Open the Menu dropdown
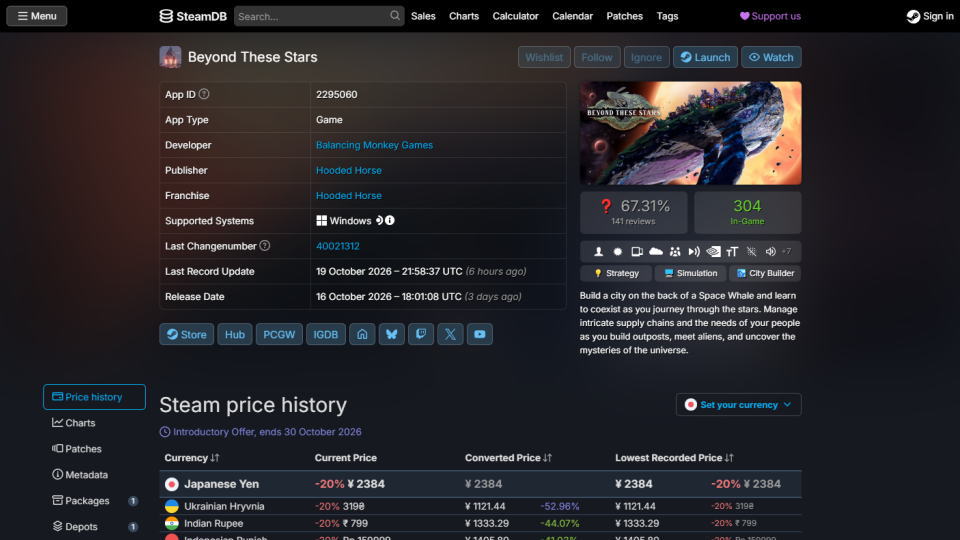The image size is (960, 540). point(37,16)
